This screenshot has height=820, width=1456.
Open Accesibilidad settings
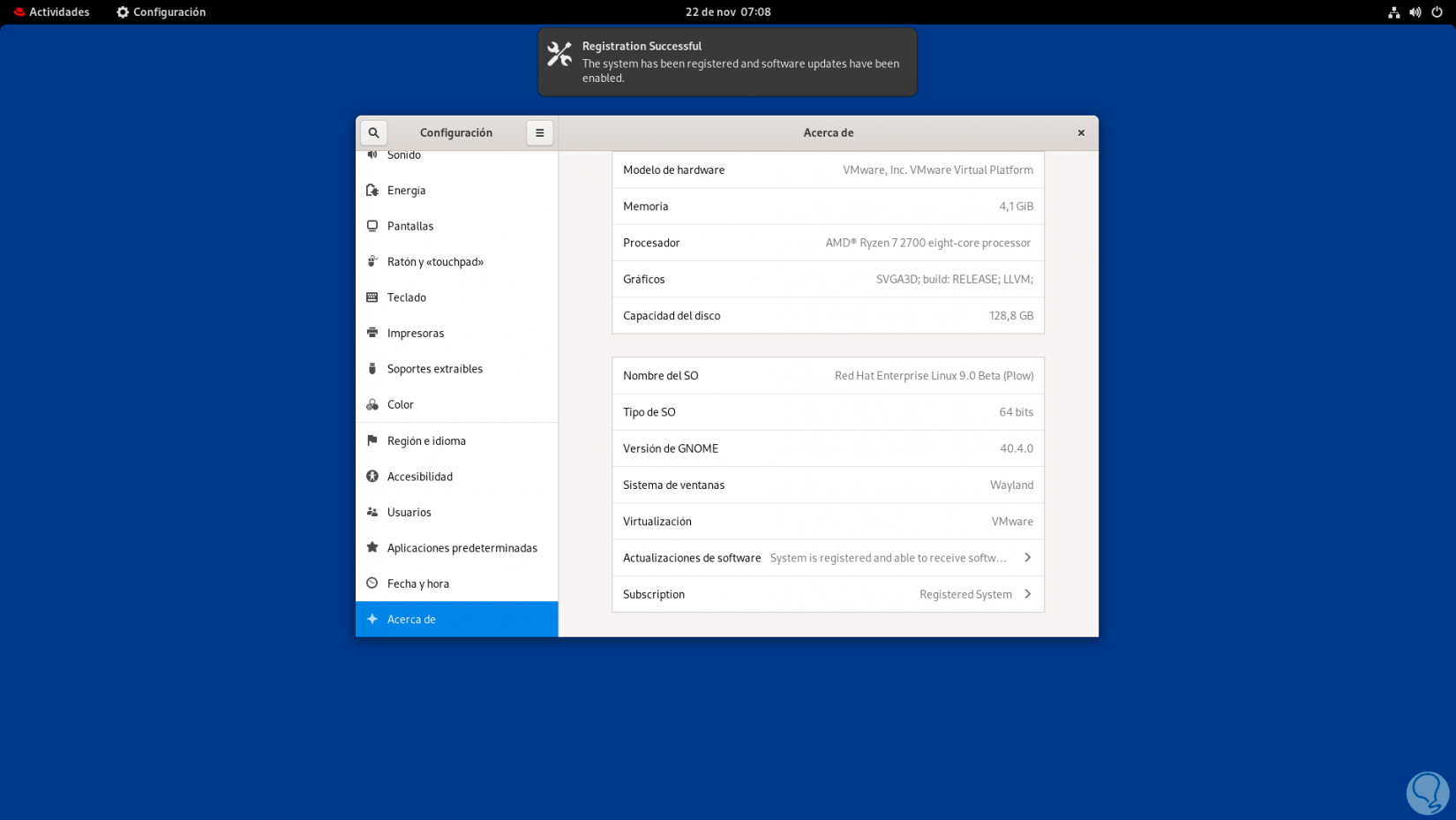457,477
